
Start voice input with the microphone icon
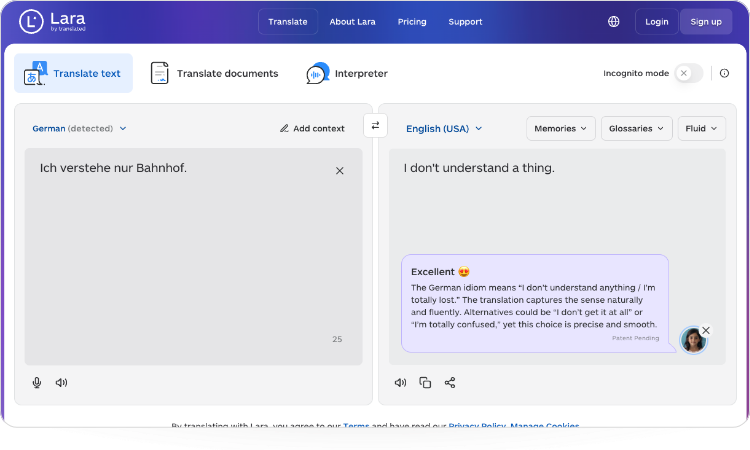[x=37, y=383]
